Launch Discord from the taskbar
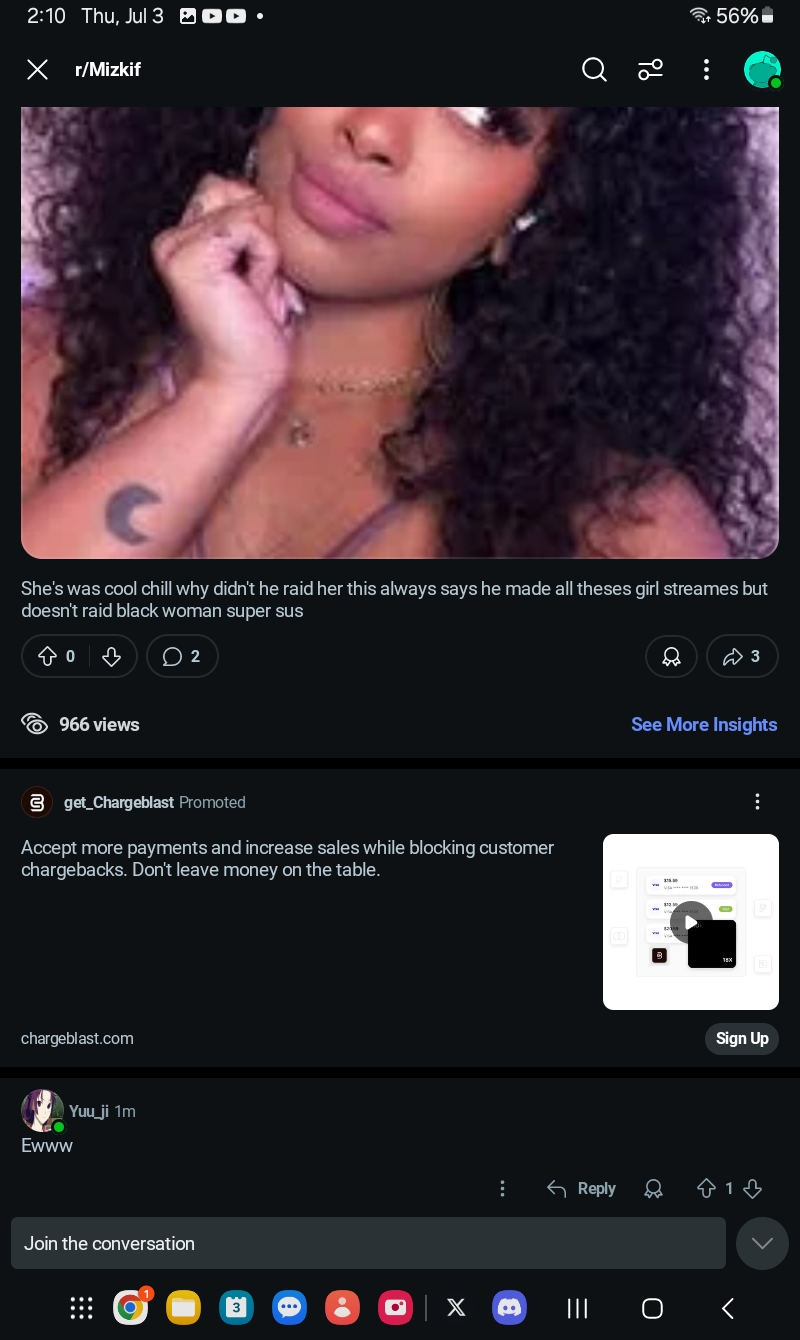 click(x=510, y=1307)
